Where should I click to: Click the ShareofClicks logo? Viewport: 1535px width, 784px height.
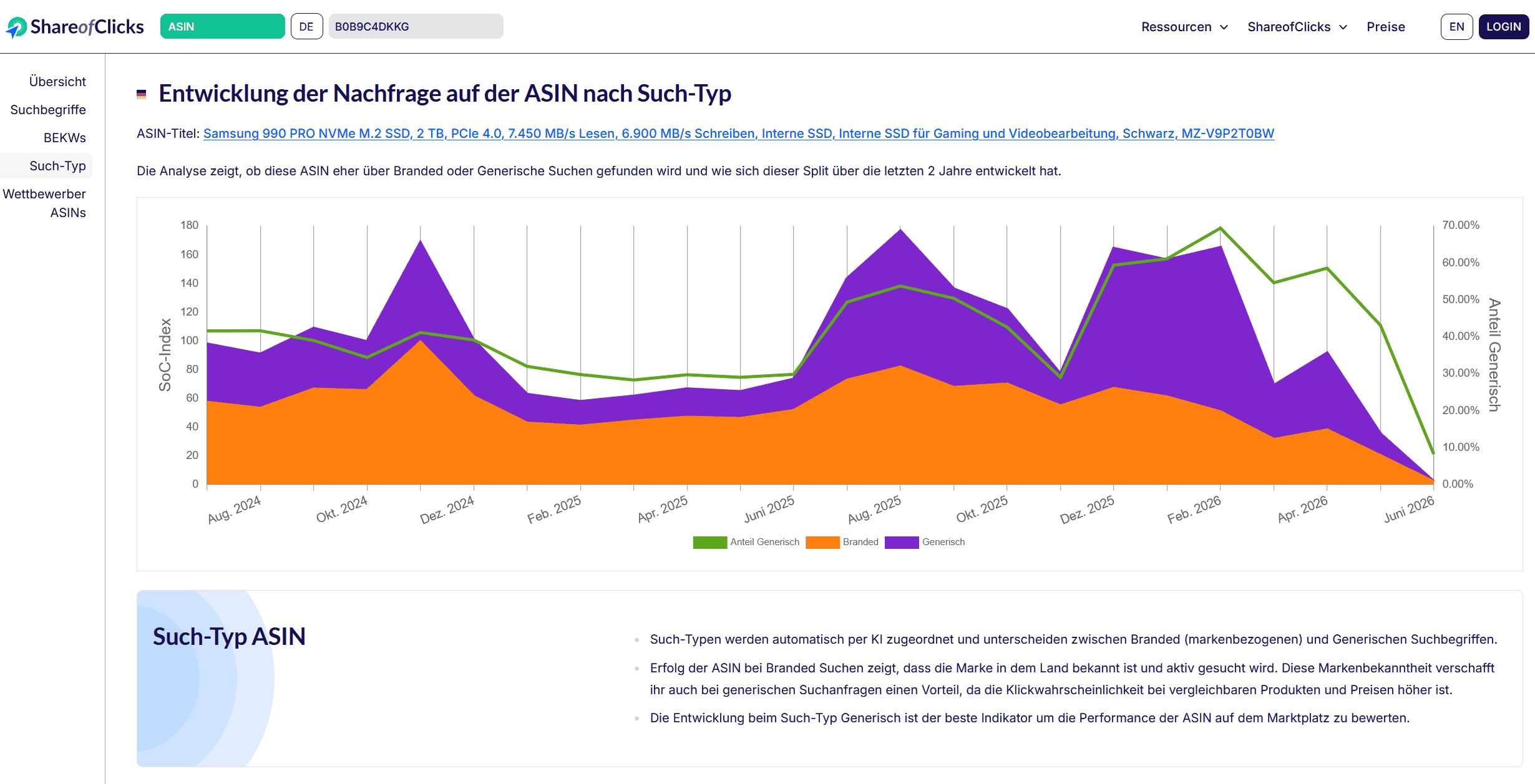pyautogui.click(x=75, y=27)
